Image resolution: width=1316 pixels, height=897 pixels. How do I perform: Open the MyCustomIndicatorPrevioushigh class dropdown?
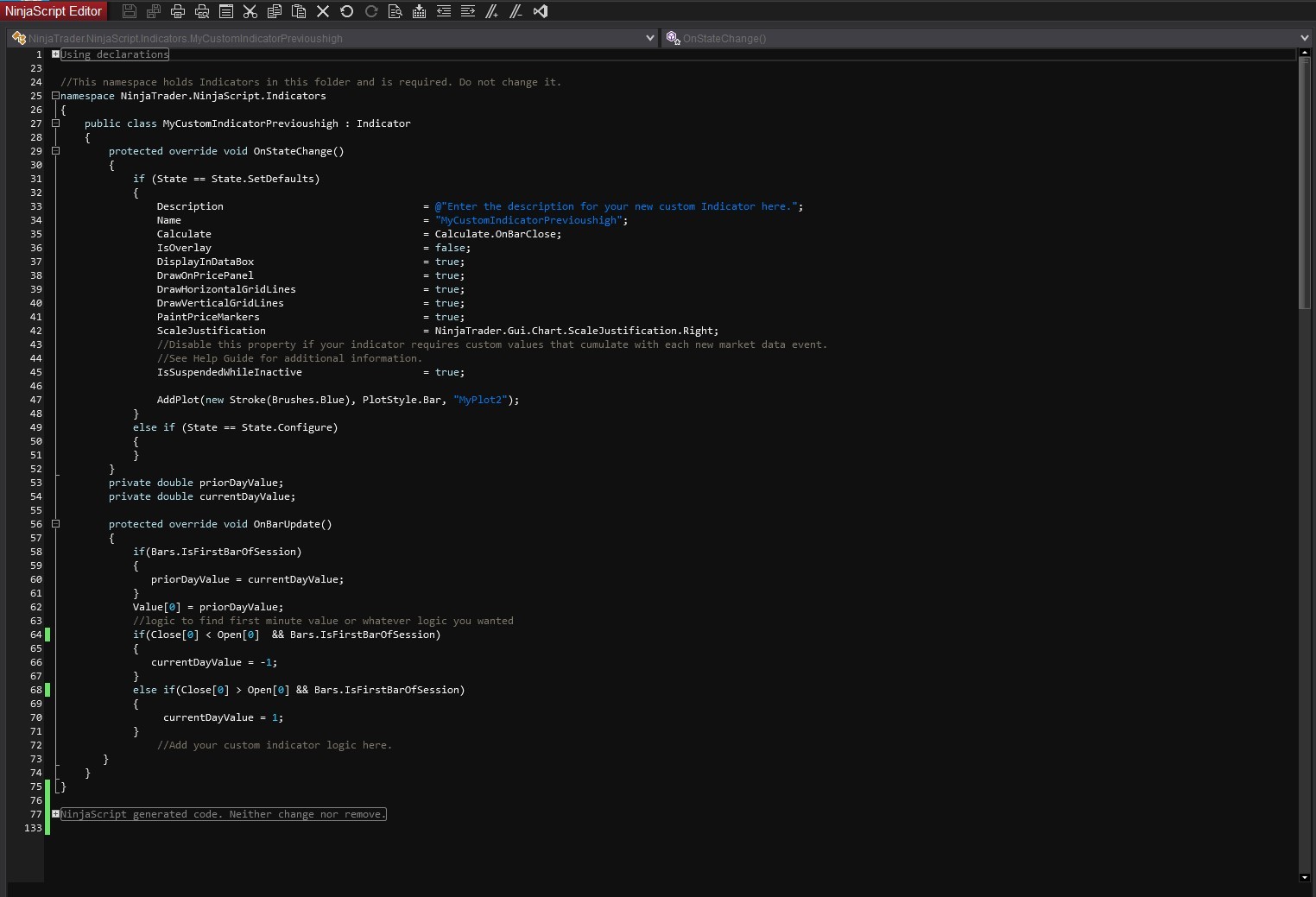point(649,38)
